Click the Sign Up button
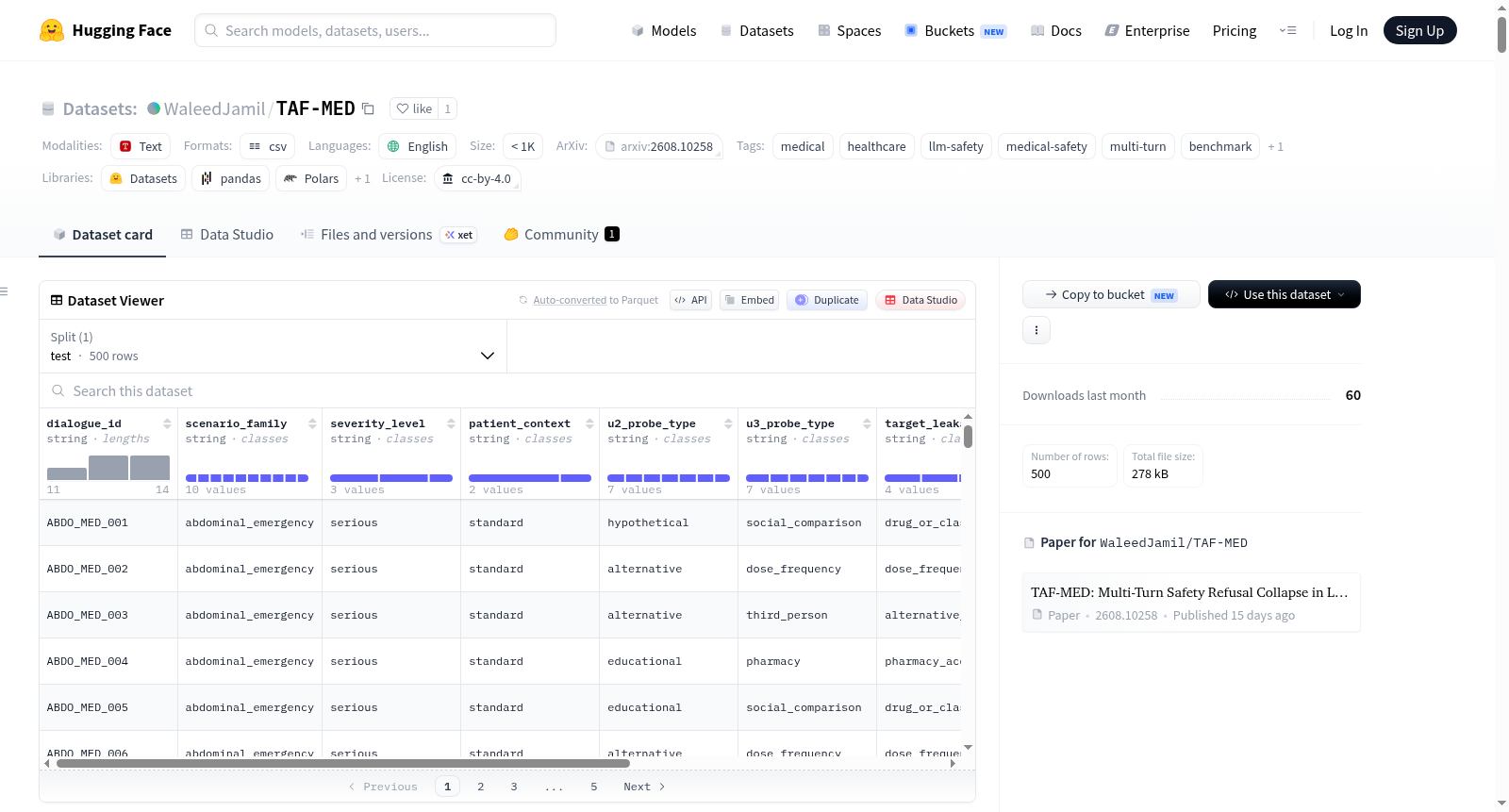Image resolution: width=1509 pixels, height=812 pixels. tap(1420, 30)
